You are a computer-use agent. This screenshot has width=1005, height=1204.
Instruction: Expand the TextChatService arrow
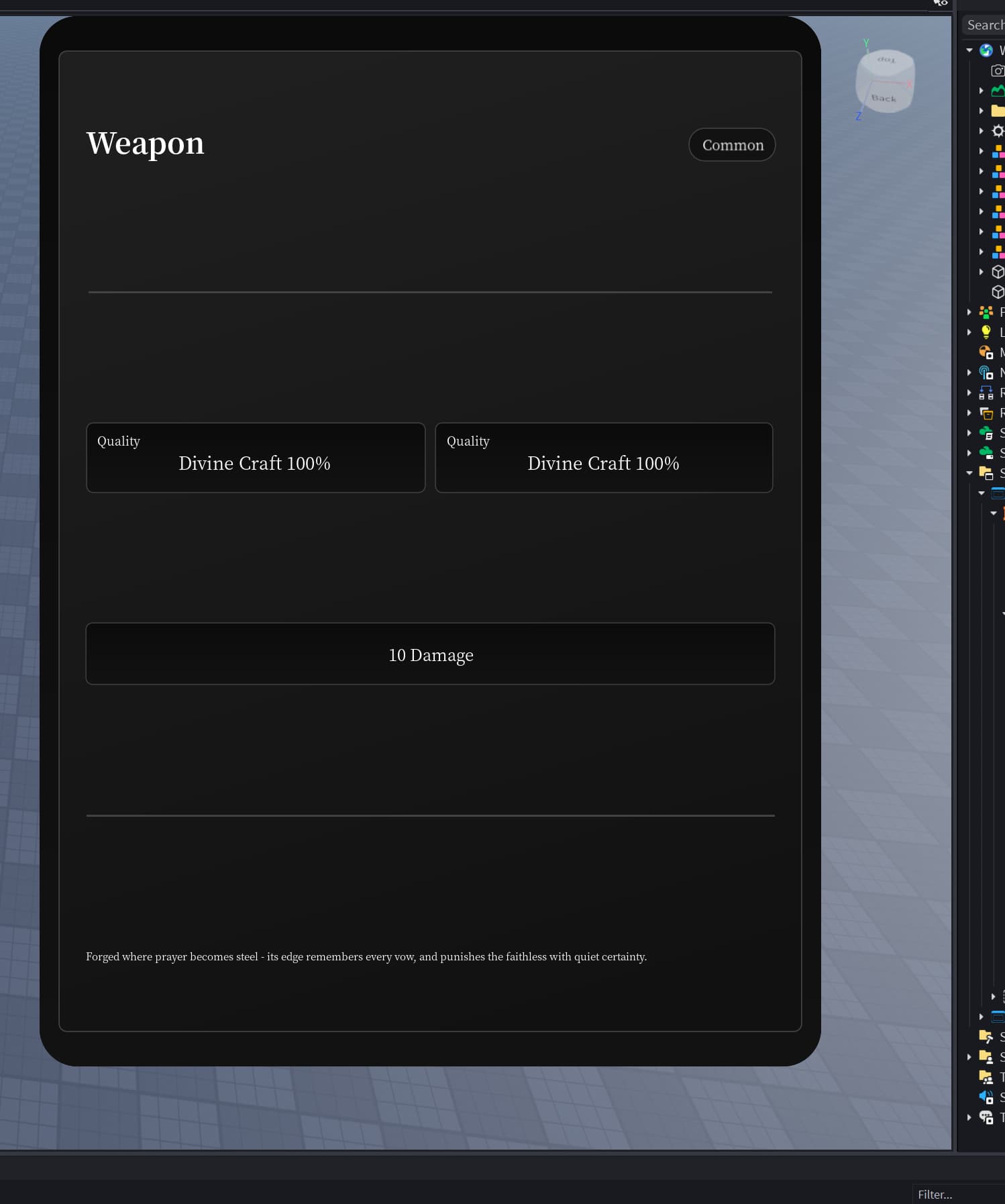[x=969, y=1117]
